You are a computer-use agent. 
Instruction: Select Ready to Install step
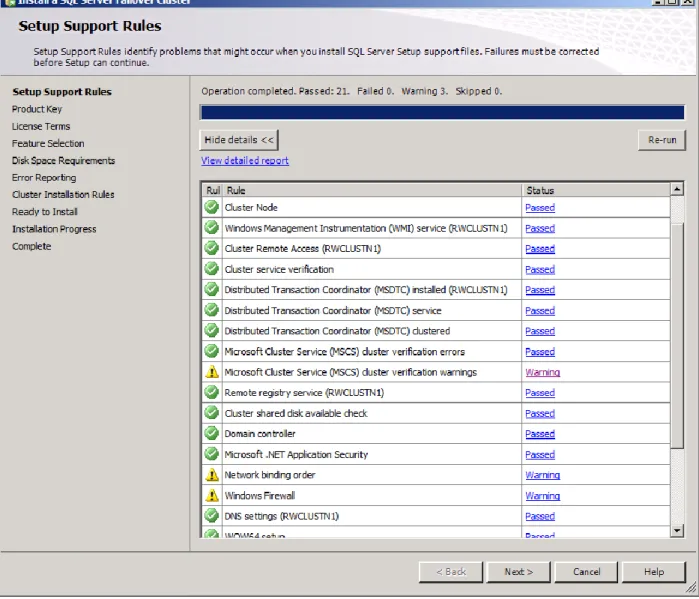click(x=45, y=212)
